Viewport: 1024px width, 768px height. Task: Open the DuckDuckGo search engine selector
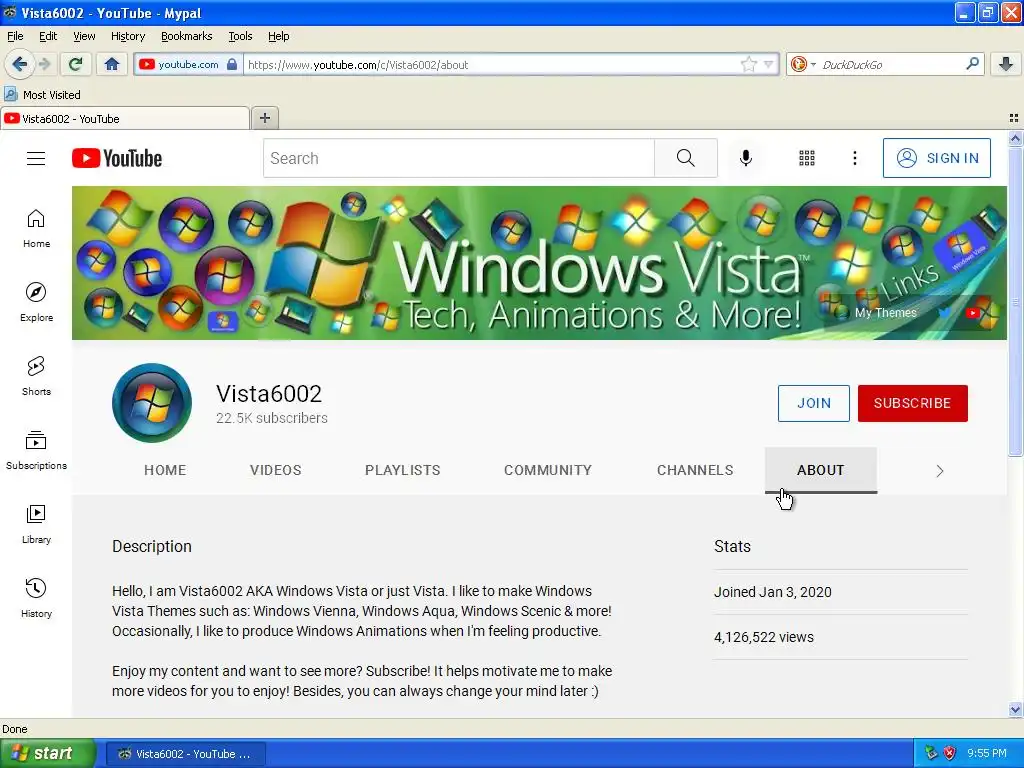coord(803,64)
